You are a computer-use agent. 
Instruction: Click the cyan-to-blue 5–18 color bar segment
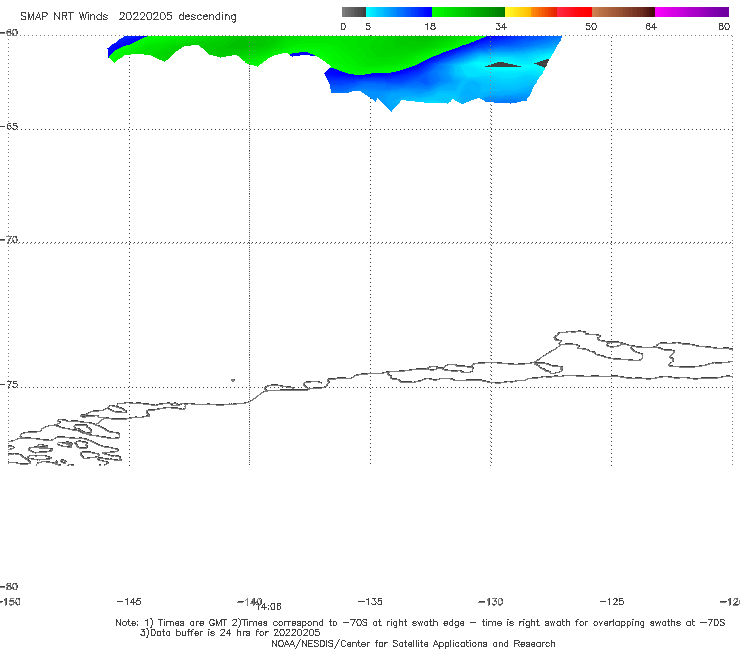pos(399,12)
